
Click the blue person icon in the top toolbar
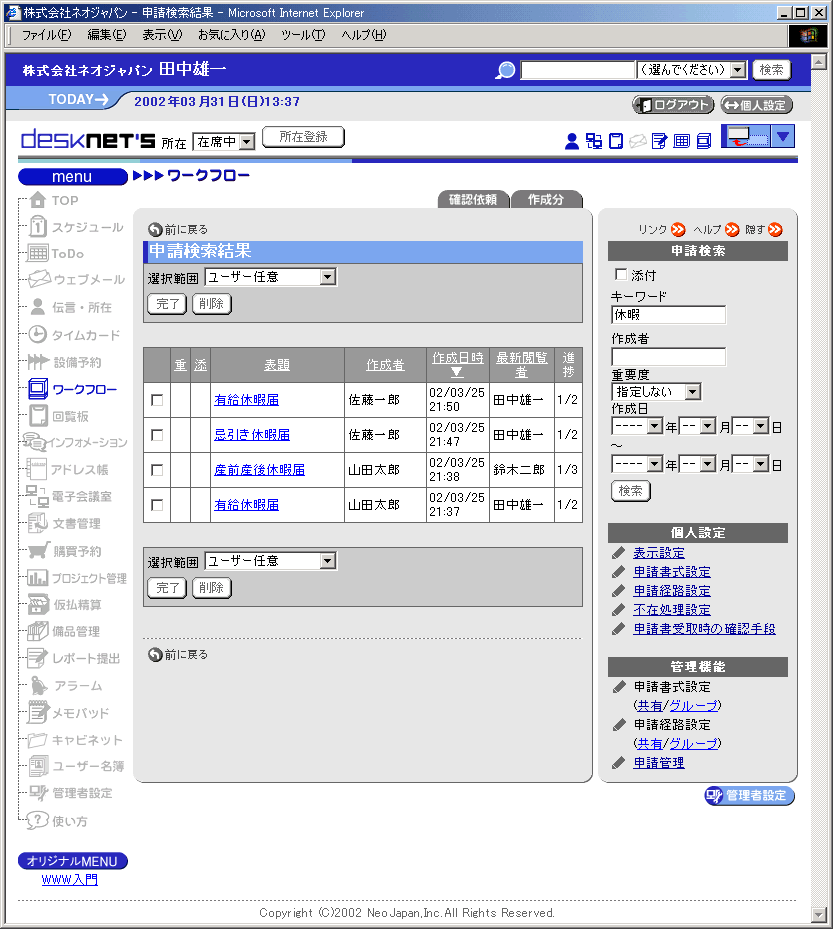click(572, 141)
